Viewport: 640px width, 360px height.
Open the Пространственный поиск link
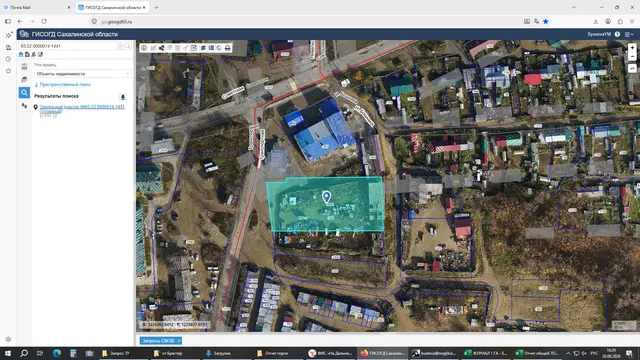(x=65, y=84)
